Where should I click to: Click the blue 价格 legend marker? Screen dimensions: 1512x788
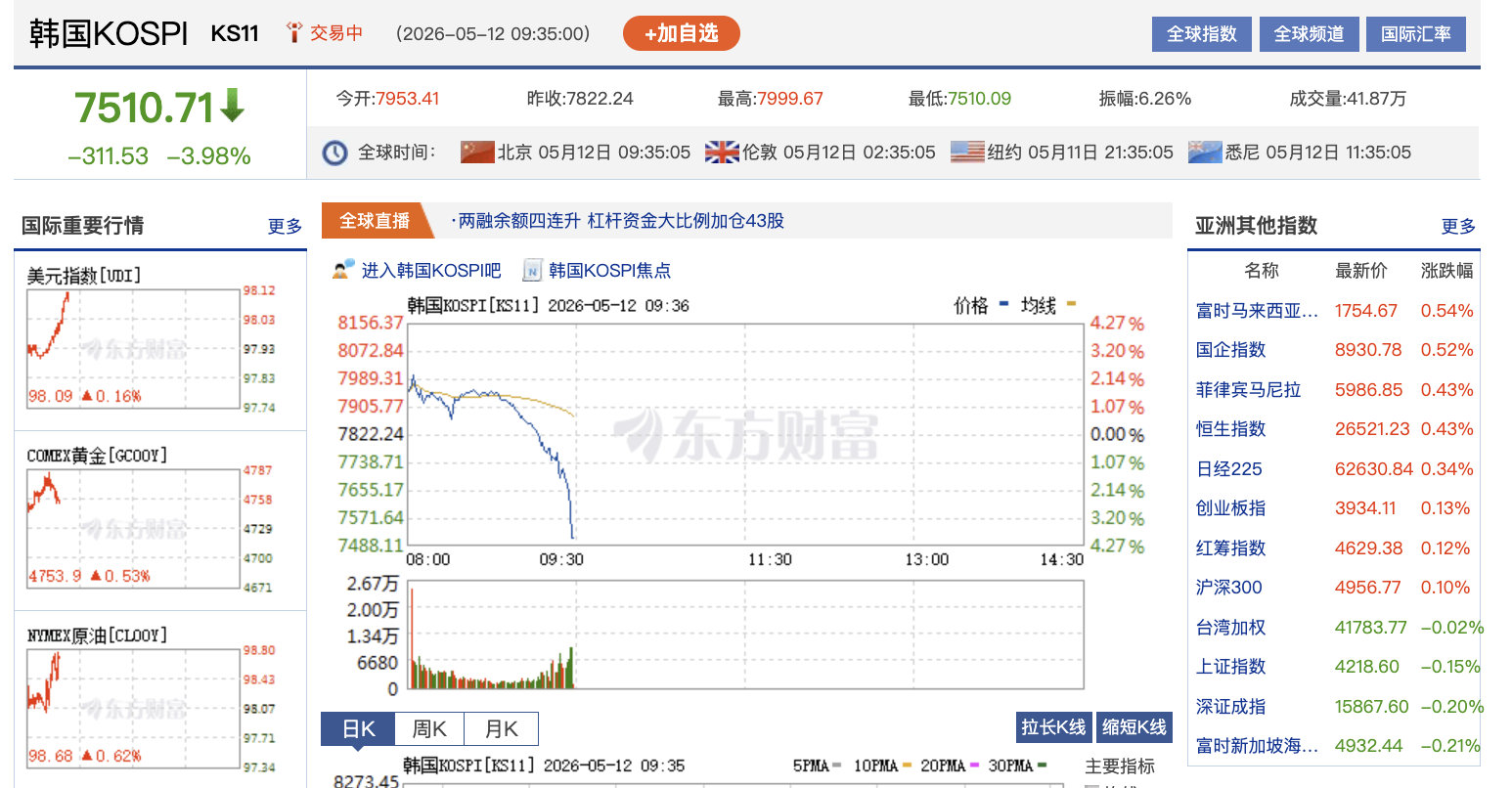coord(1003,305)
